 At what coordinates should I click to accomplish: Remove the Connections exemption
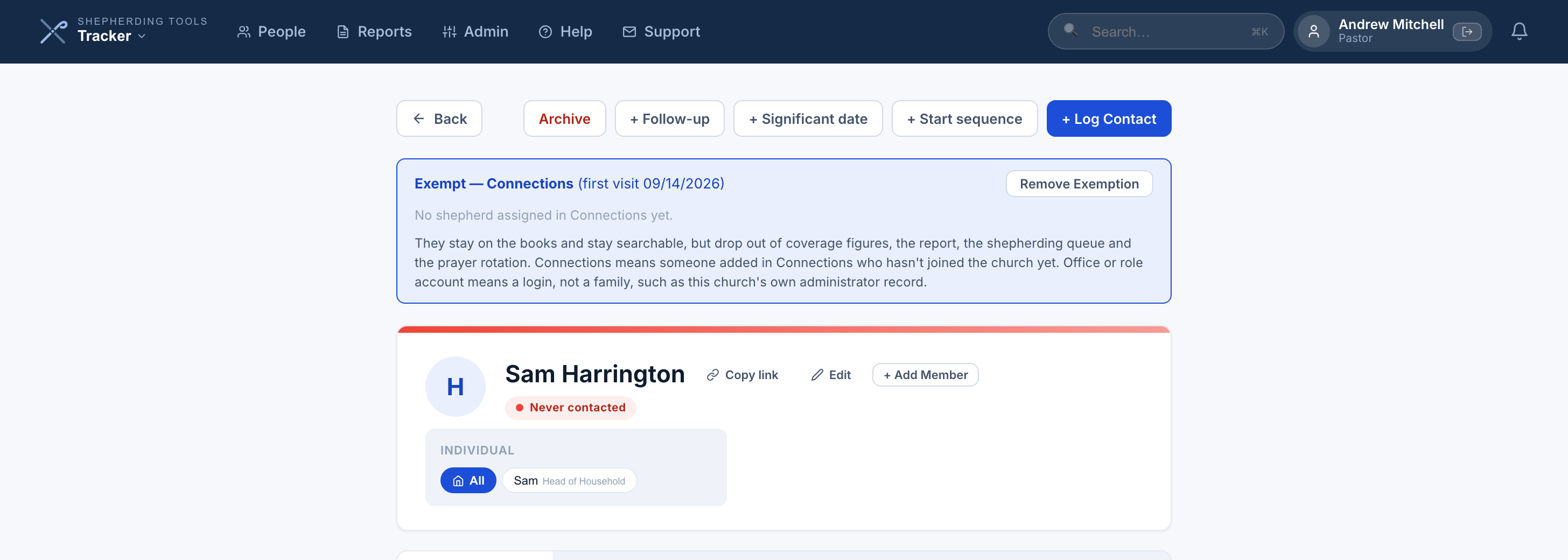pyautogui.click(x=1079, y=184)
